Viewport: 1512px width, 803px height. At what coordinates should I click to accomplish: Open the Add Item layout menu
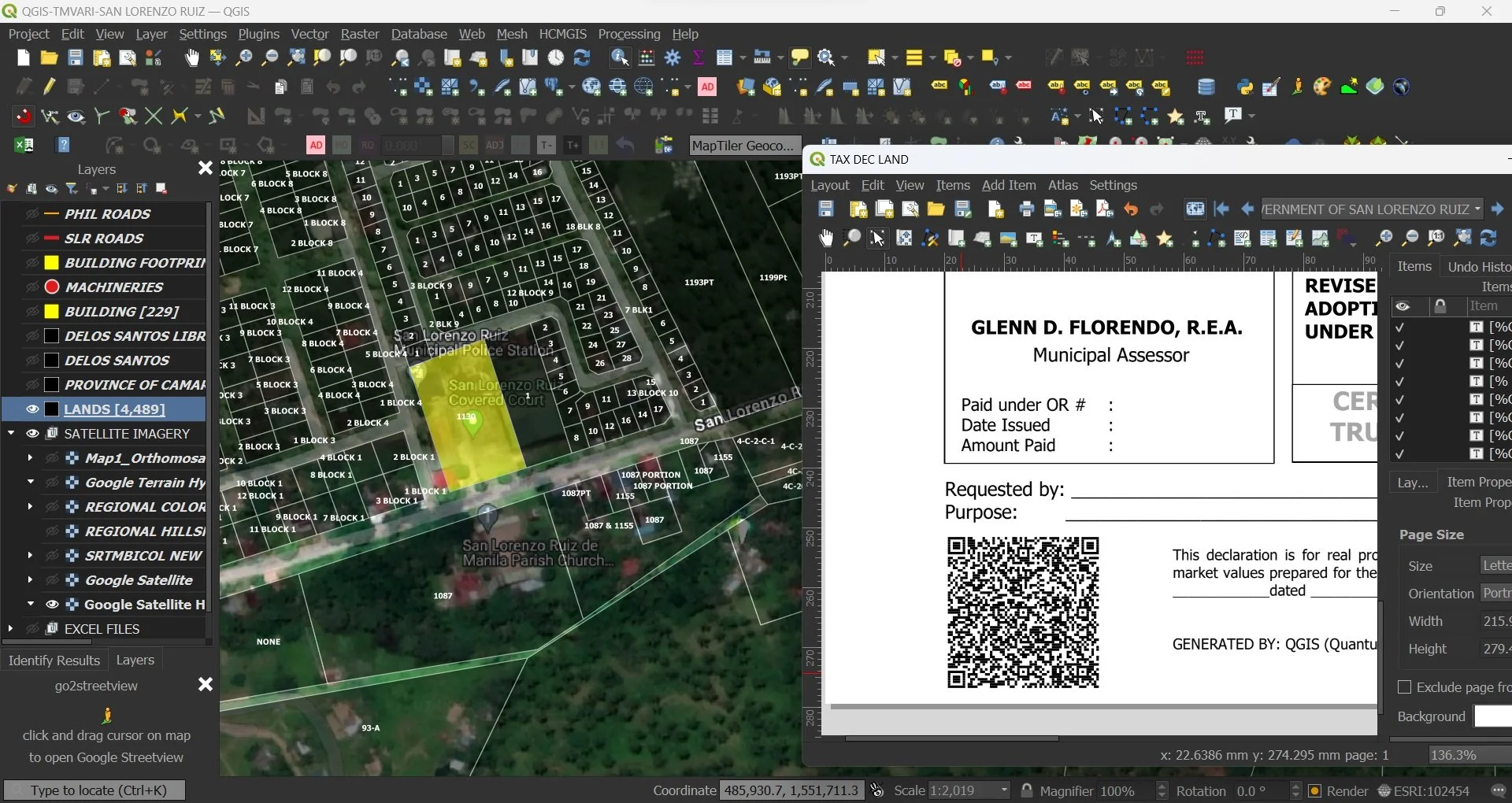tap(1009, 185)
